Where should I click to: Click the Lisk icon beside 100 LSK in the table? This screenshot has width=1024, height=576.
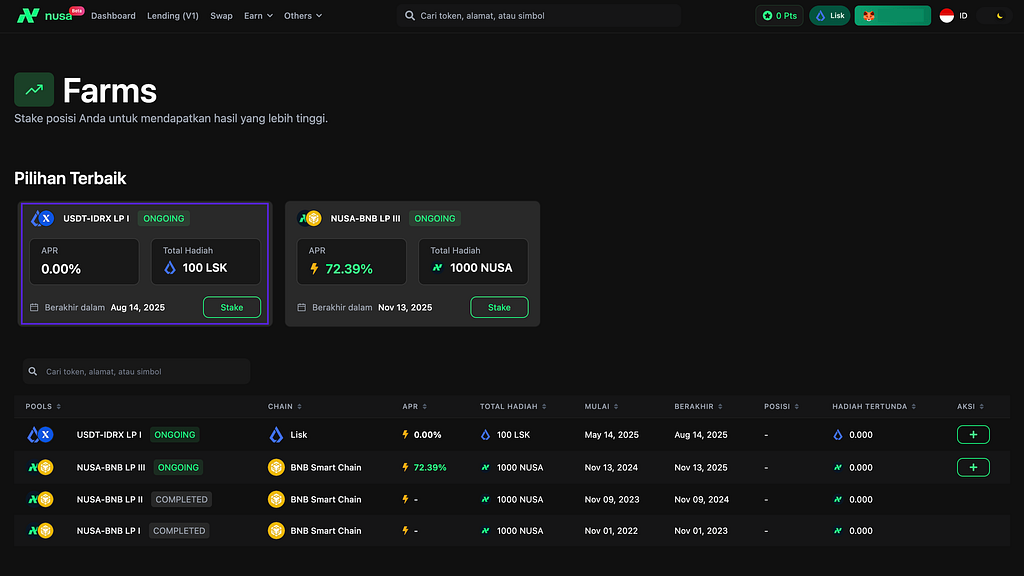[x=485, y=434]
